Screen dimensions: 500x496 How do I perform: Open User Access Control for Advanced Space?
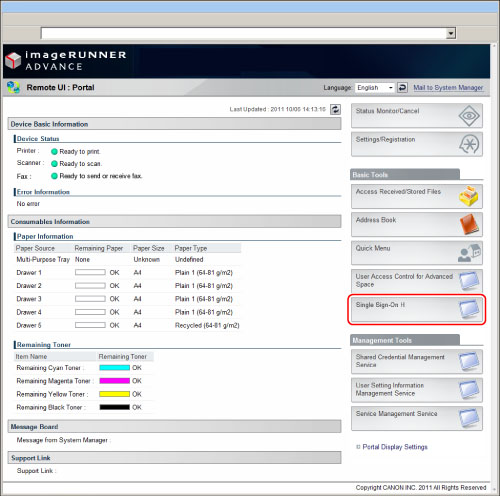pyautogui.click(x=417, y=281)
